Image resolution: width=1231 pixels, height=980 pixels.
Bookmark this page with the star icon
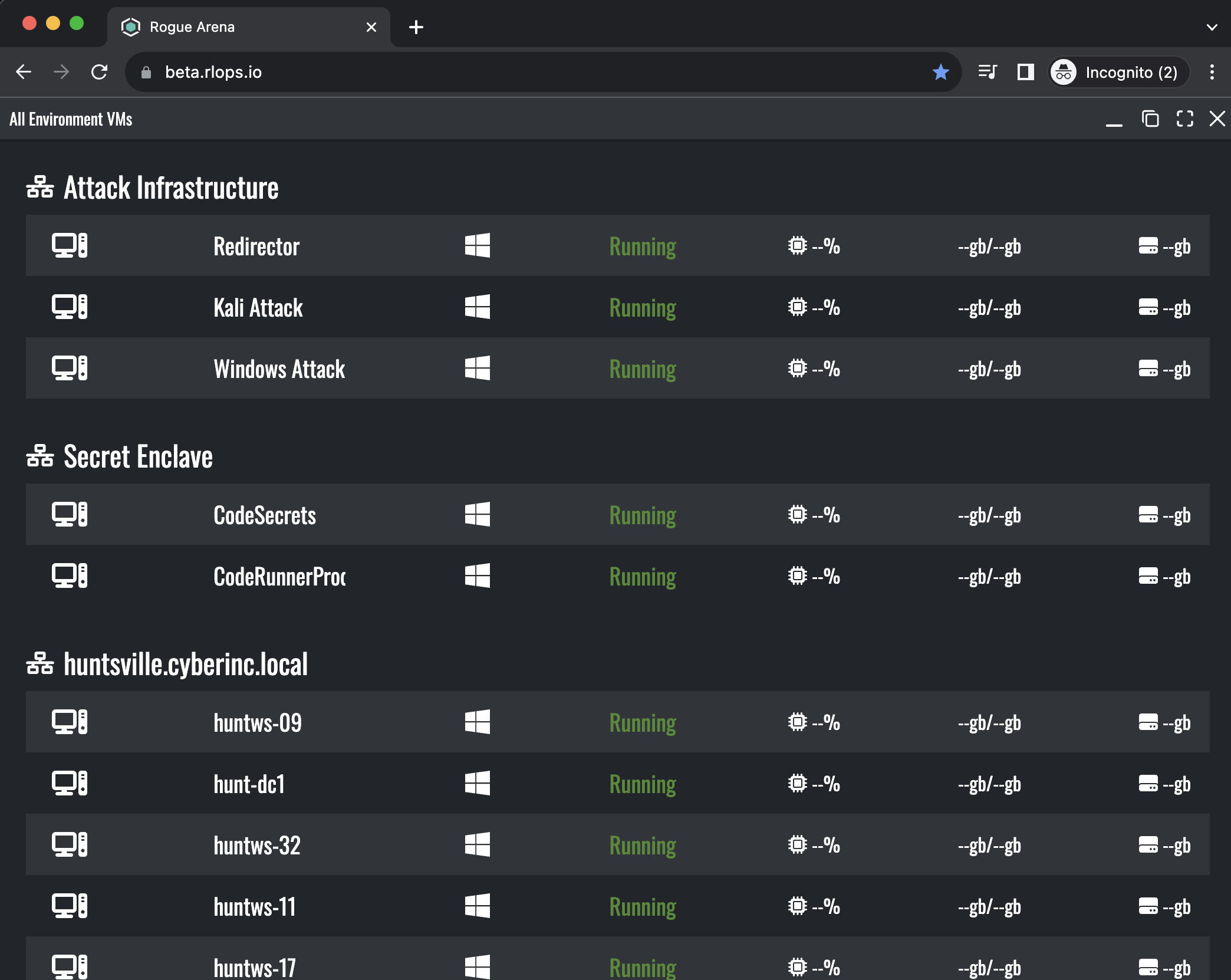pyautogui.click(x=940, y=72)
